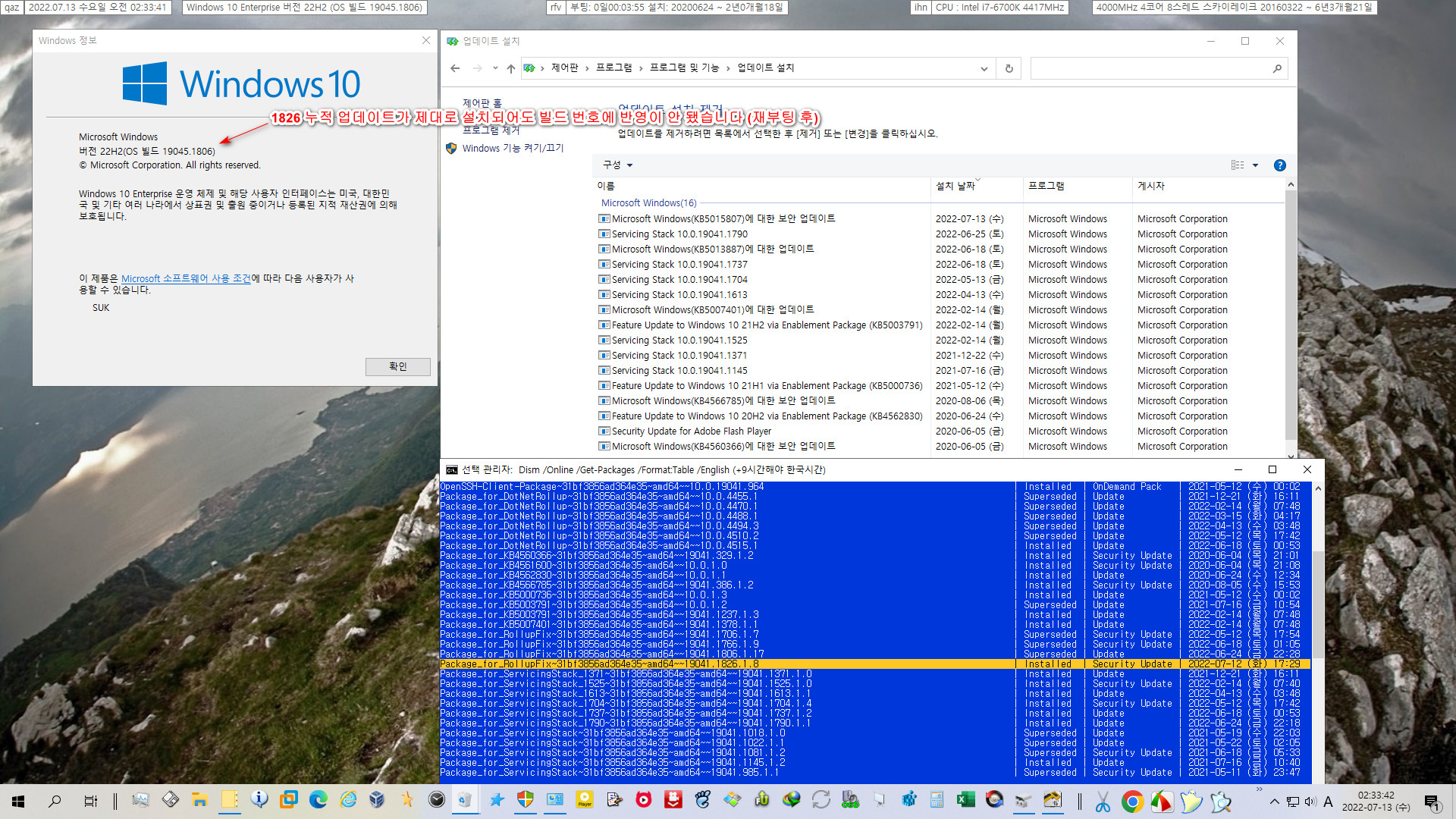This screenshot has height=819, width=1456.
Task: Open the Windows Start menu
Action: [x=18, y=801]
